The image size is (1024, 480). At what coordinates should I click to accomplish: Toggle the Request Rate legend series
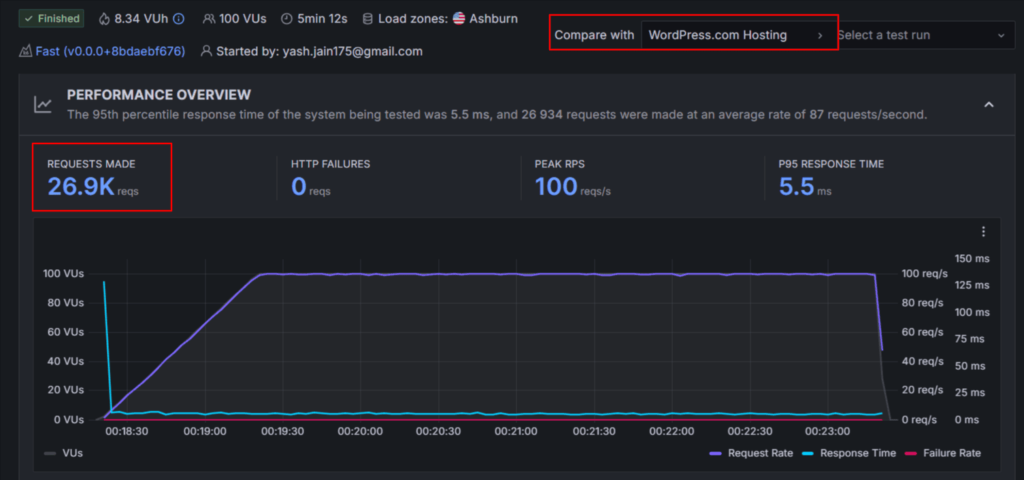tap(751, 453)
